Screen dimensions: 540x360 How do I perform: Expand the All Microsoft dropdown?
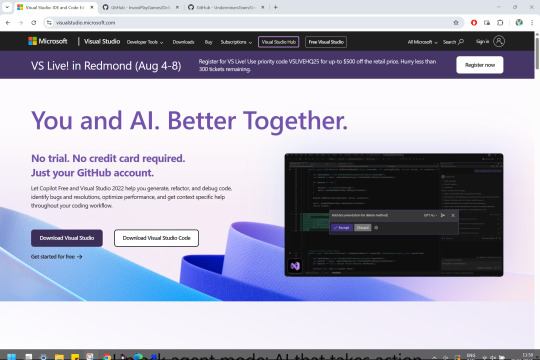[422, 42]
